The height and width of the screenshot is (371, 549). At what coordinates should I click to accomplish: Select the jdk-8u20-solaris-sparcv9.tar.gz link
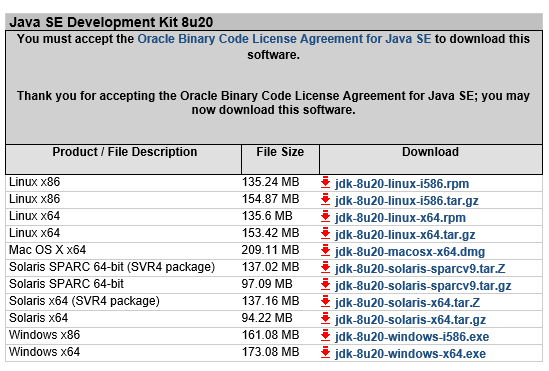423,286
